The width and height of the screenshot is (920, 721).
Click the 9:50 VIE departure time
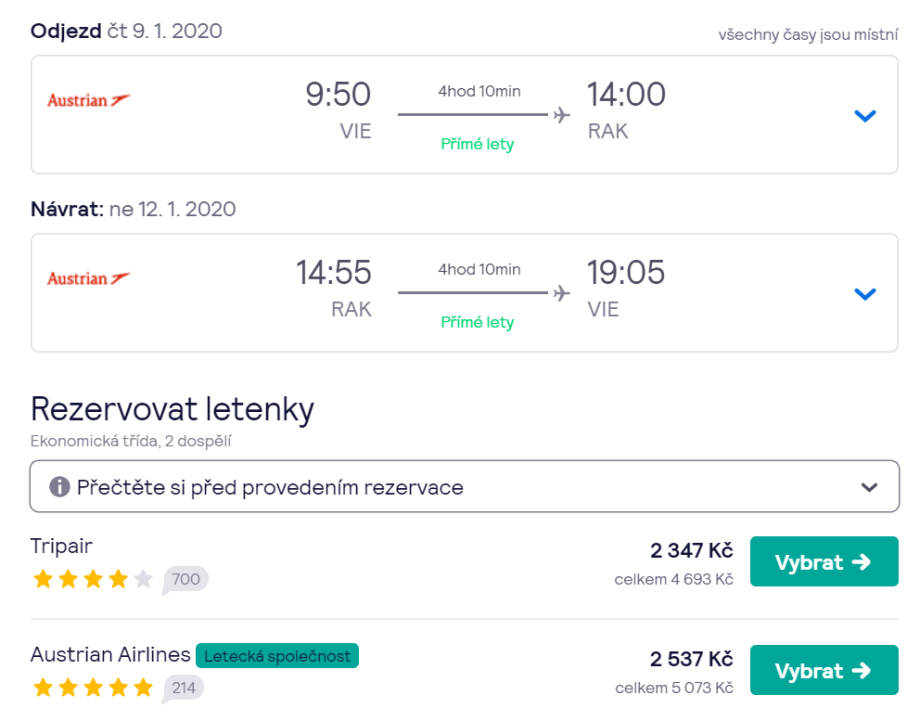pyautogui.click(x=338, y=95)
